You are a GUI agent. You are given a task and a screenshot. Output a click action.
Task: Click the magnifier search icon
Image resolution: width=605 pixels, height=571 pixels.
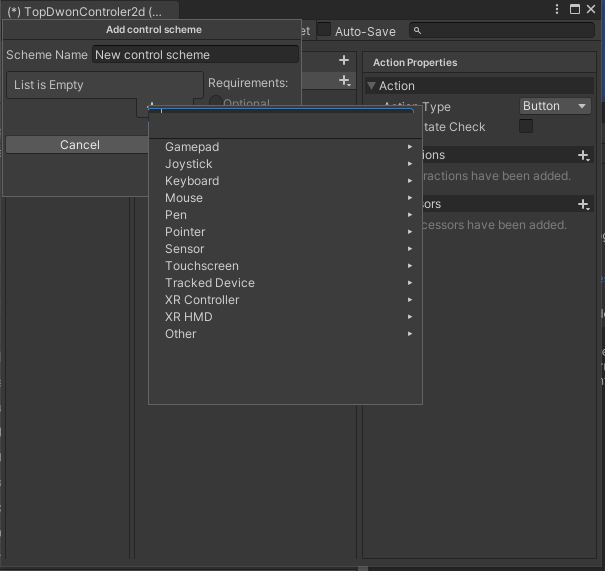coord(417,30)
